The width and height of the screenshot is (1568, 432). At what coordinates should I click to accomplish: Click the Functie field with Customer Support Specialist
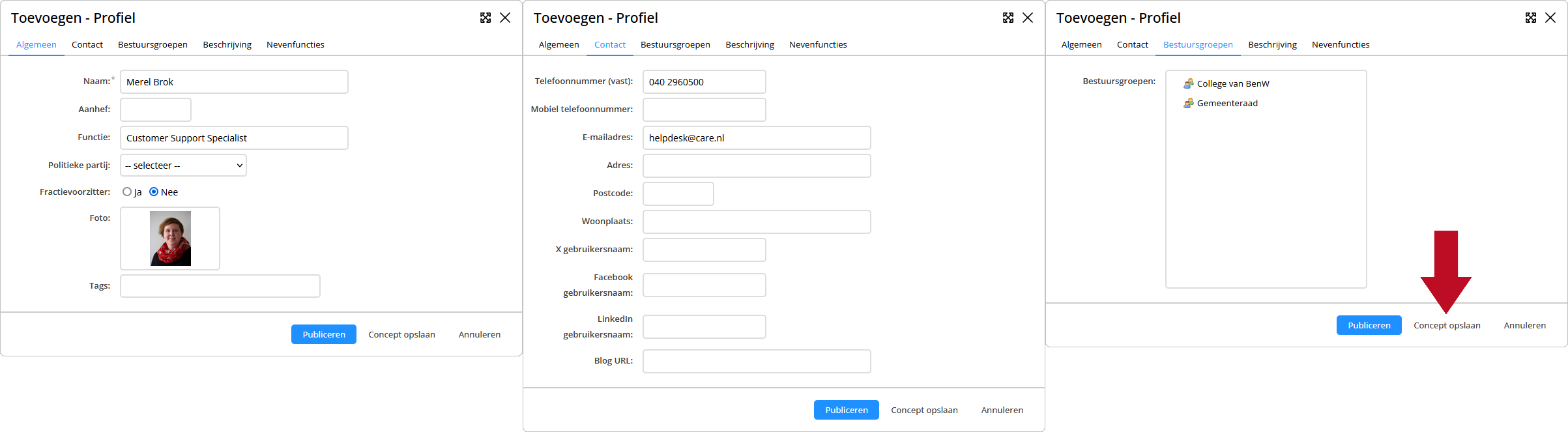(234, 138)
